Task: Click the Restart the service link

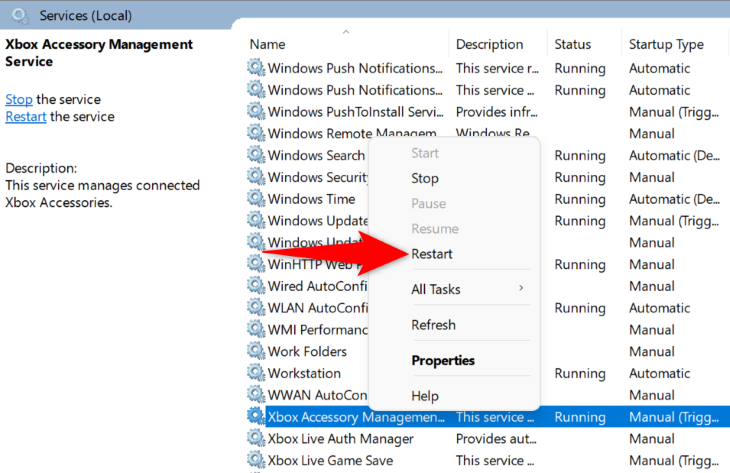Action: pos(26,116)
